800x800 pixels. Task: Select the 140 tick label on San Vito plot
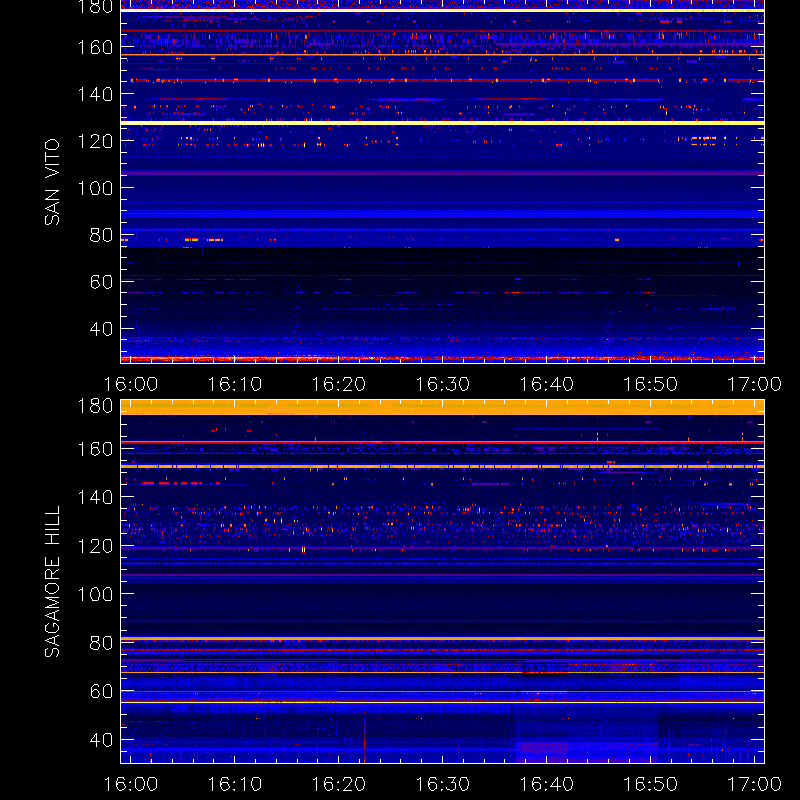tap(95, 94)
